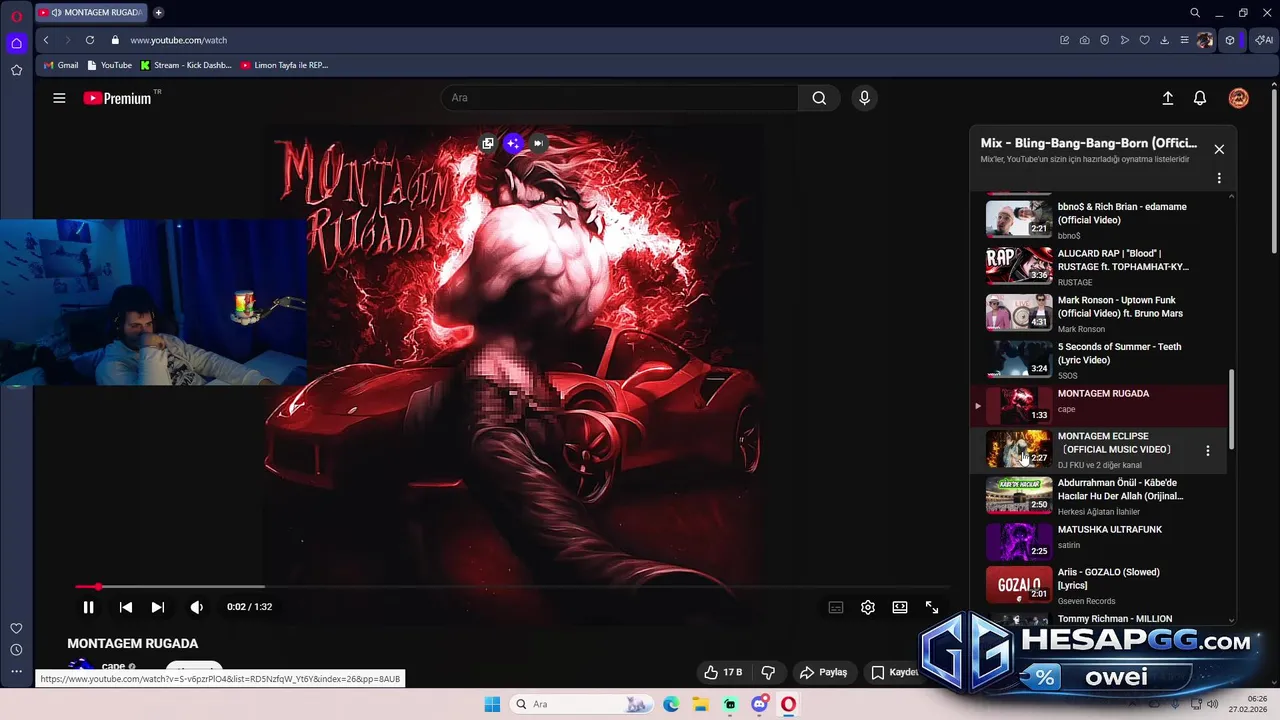Open Stream - Kick Dashboard bookmark
Viewport: 1280px width, 720px height.
pyautogui.click(x=186, y=65)
